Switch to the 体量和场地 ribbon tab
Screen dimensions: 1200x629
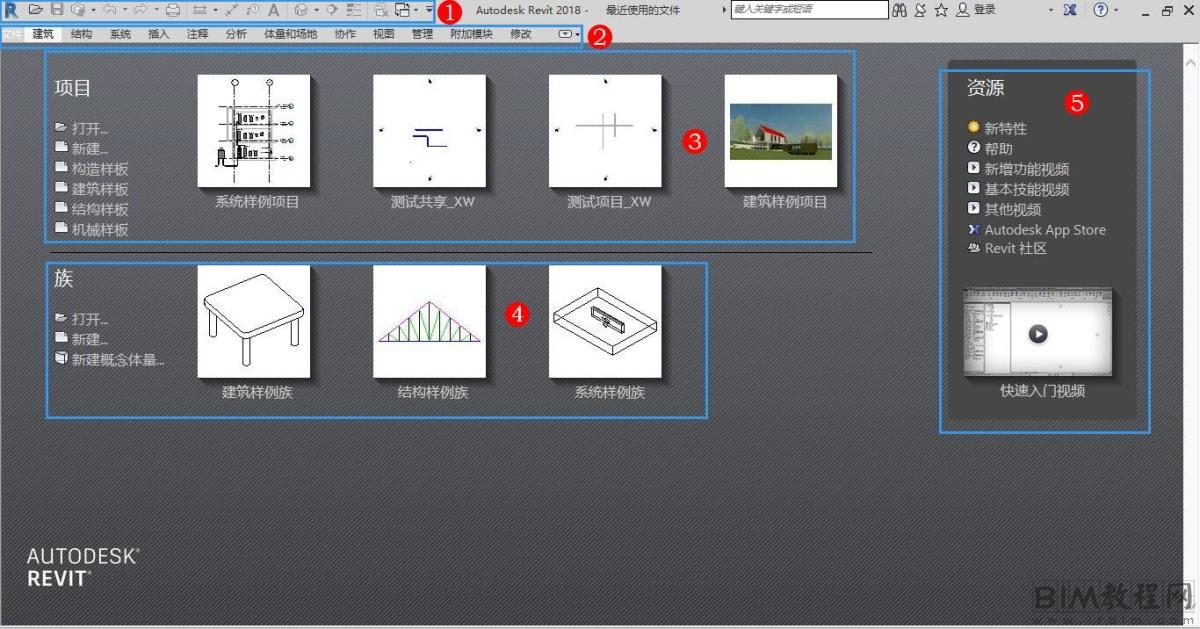click(290, 34)
